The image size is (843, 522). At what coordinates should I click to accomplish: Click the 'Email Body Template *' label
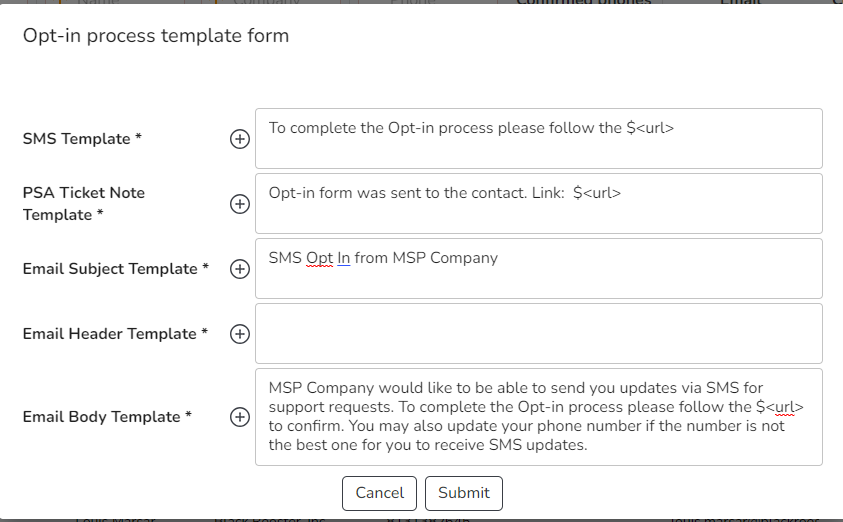(107, 417)
